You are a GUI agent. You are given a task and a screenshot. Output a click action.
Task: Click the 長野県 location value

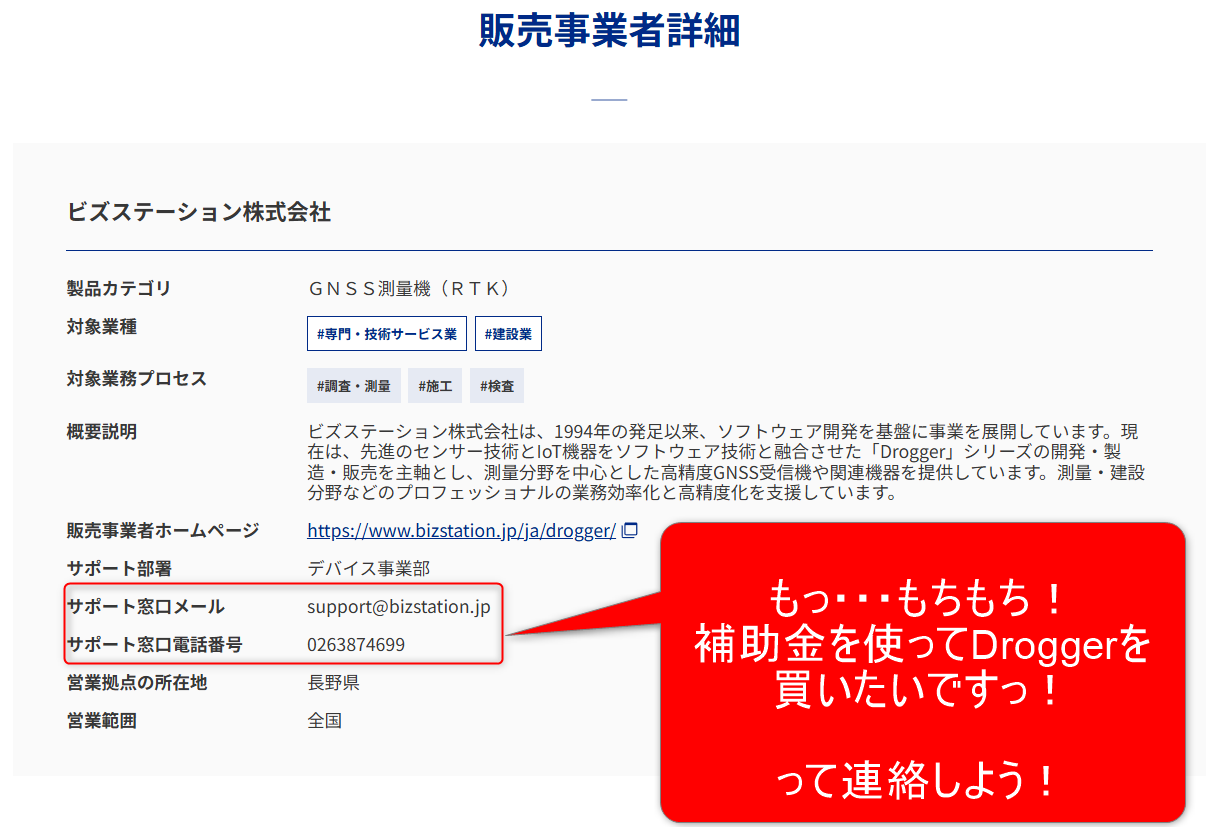(333, 683)
